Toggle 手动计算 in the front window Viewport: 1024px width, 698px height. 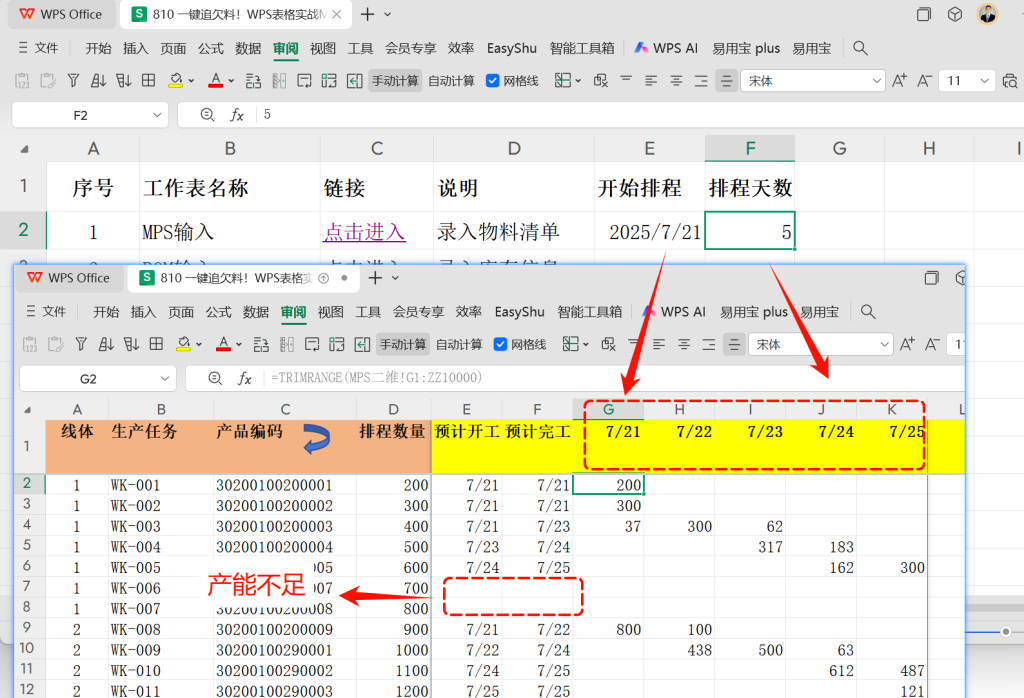click(403, 344)
